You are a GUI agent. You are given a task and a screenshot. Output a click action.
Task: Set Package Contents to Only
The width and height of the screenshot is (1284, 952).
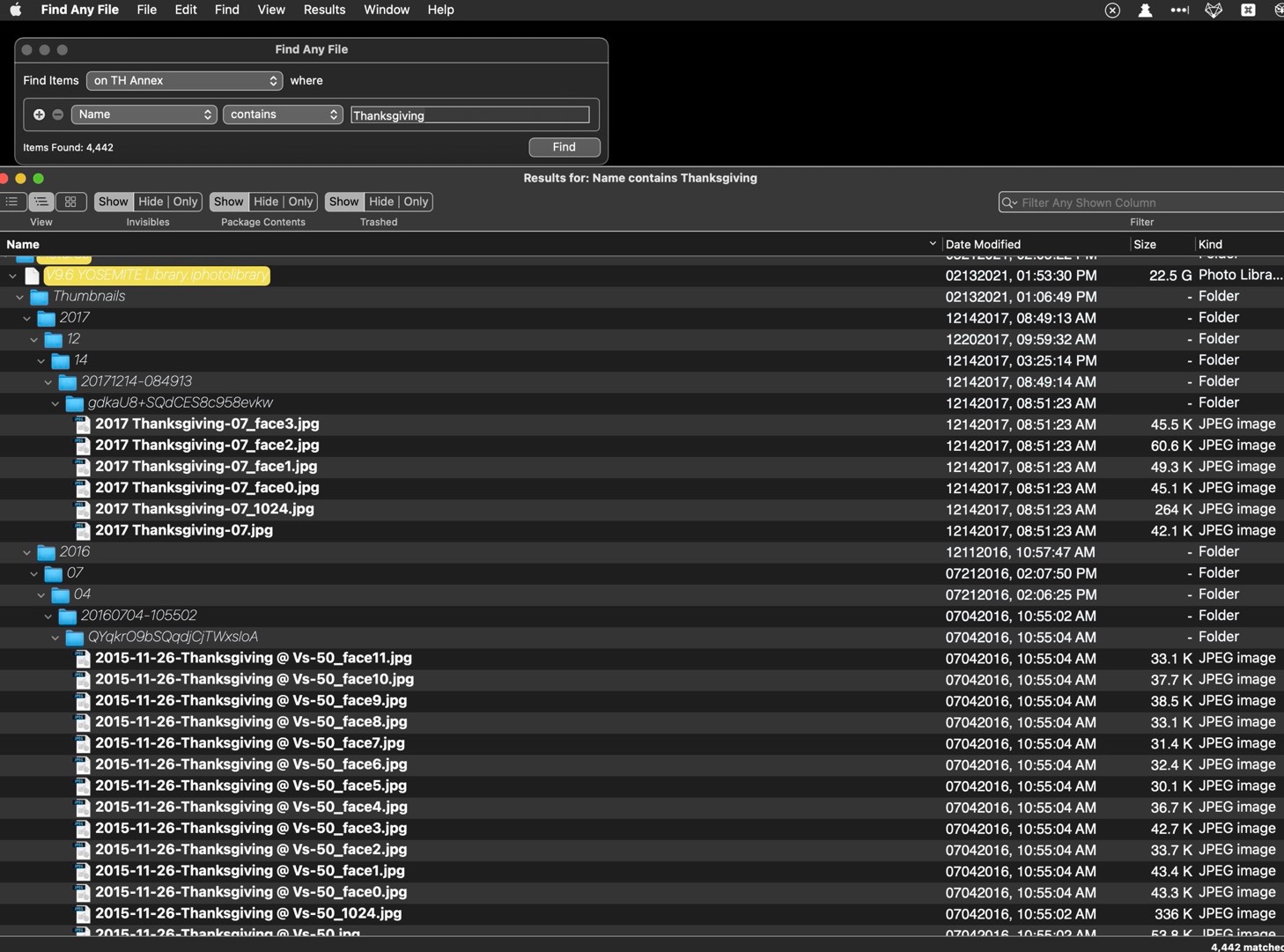click(x=300, y=202)
